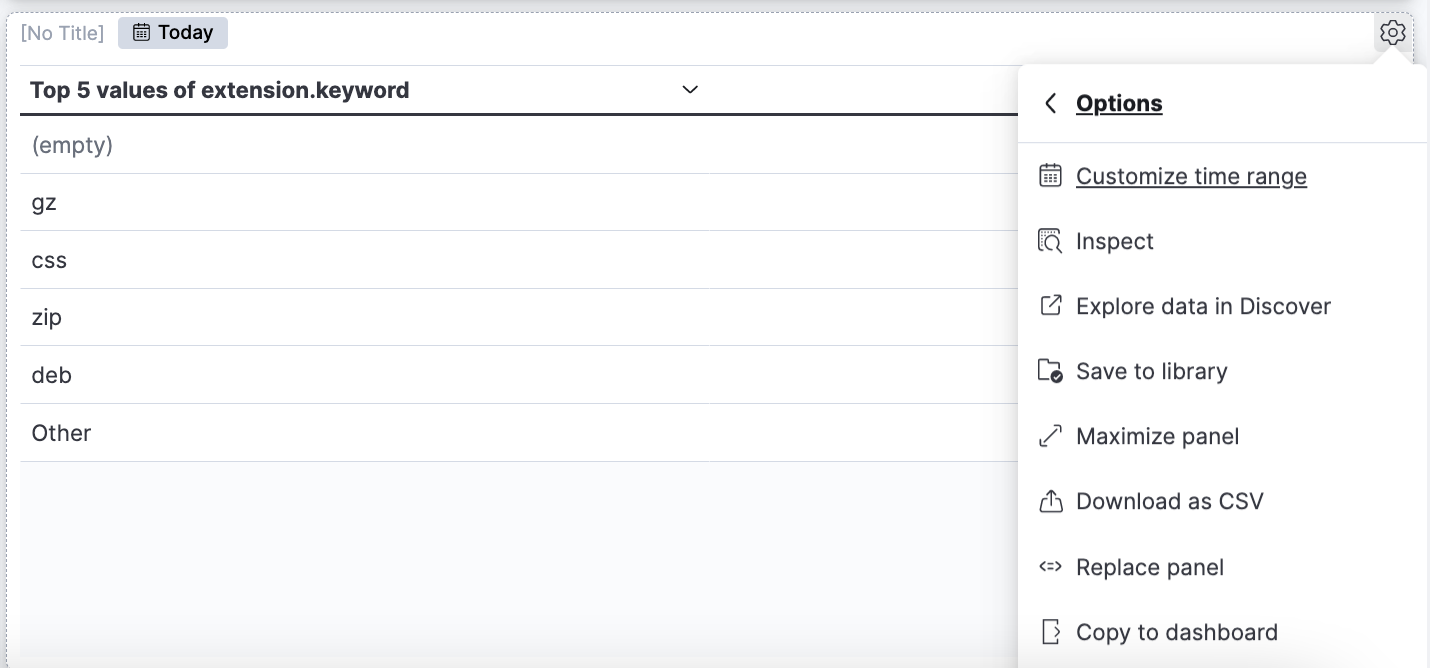
Task: Select Inspect from the options menu
Action: point(1115,241)
